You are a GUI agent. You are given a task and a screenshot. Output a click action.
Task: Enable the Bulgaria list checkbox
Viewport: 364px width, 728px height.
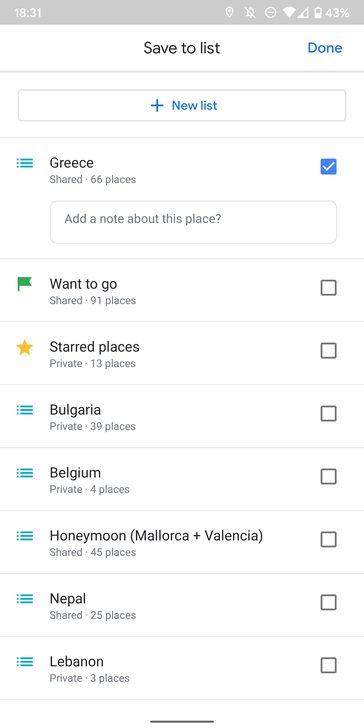pyautogui.click(x=329, y=413)
